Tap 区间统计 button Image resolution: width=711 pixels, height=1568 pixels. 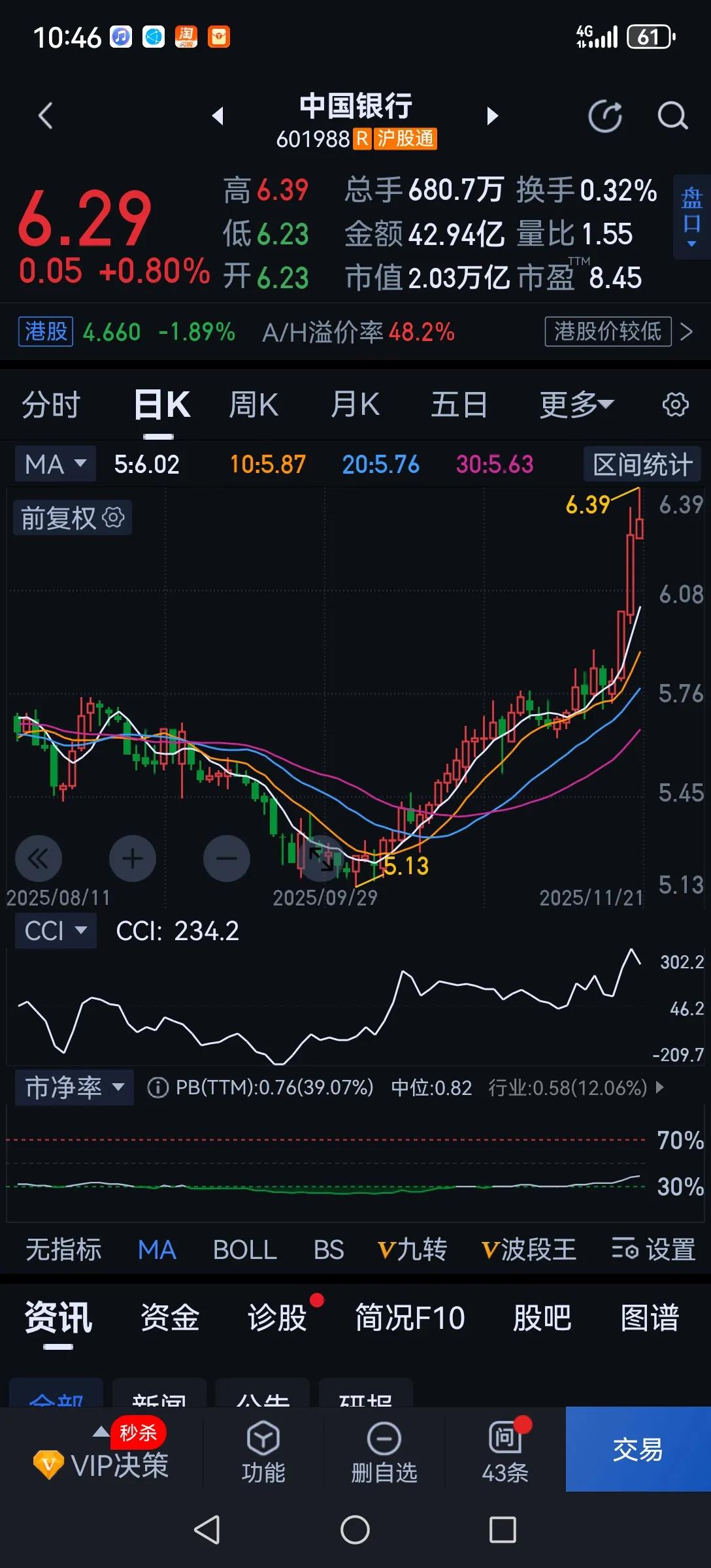point(642,464)
